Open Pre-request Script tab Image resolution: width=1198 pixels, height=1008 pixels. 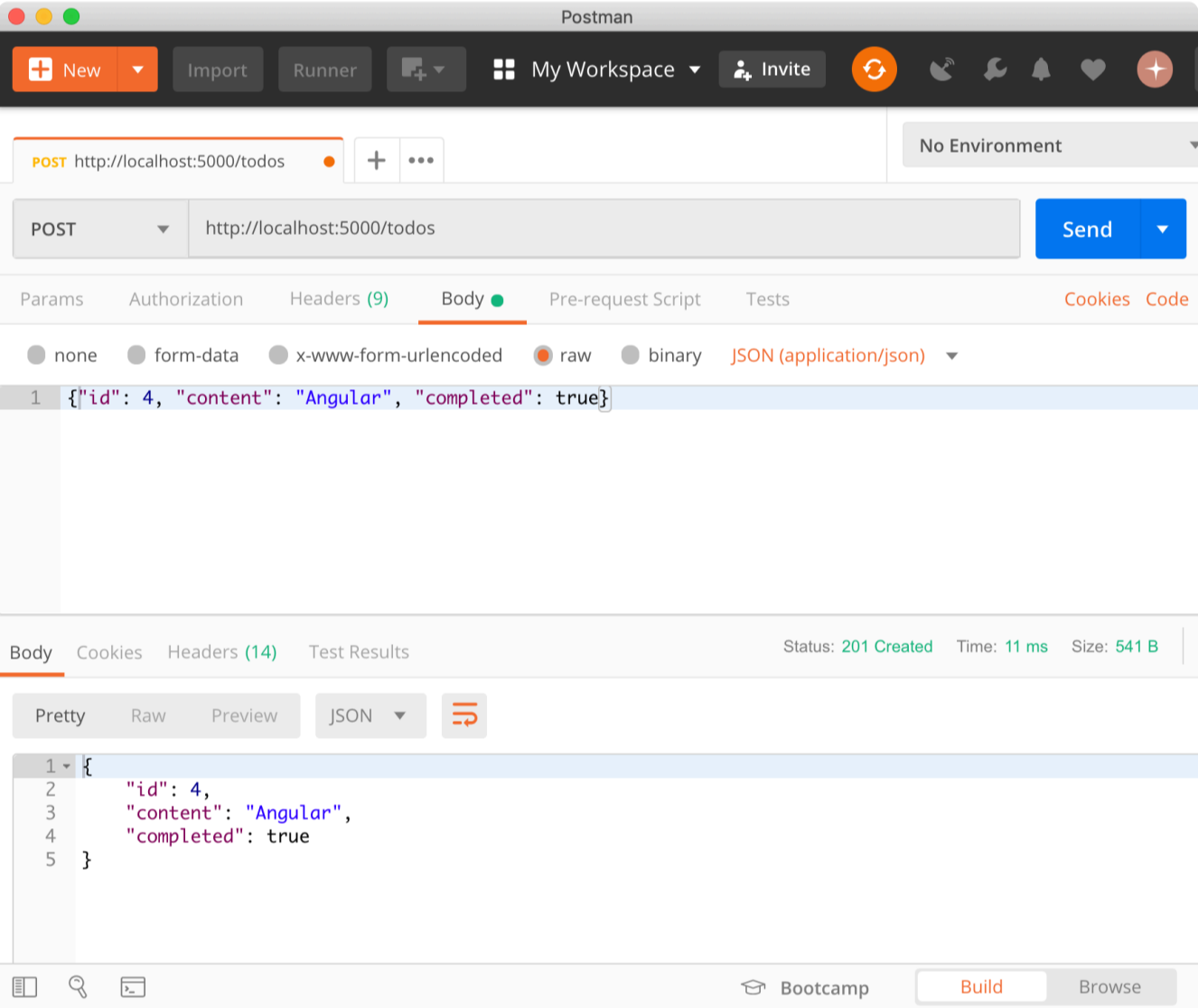(625, 299)
